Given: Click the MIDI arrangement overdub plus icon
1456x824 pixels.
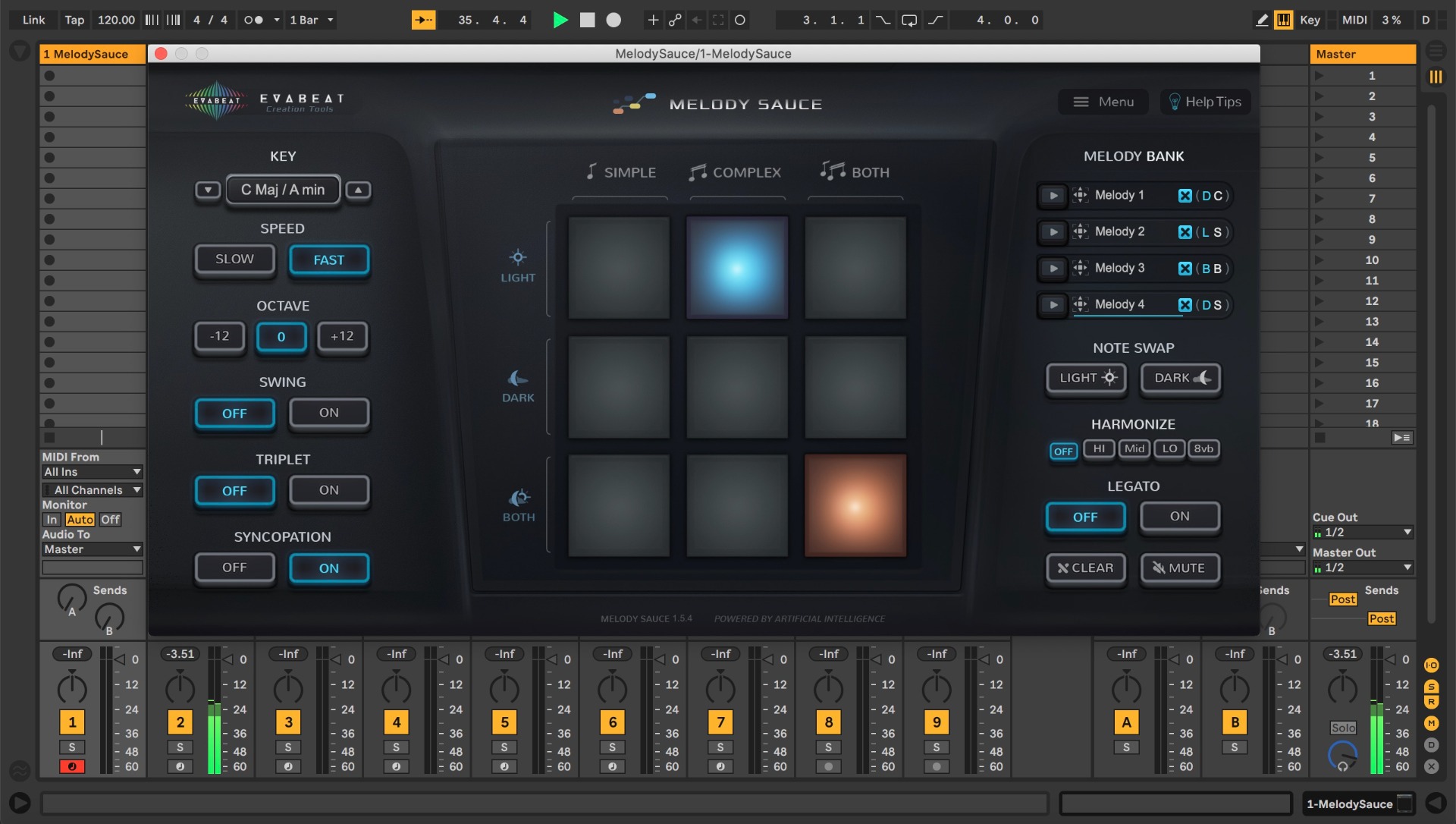Looking at the screenshot, I should (653, 20).
